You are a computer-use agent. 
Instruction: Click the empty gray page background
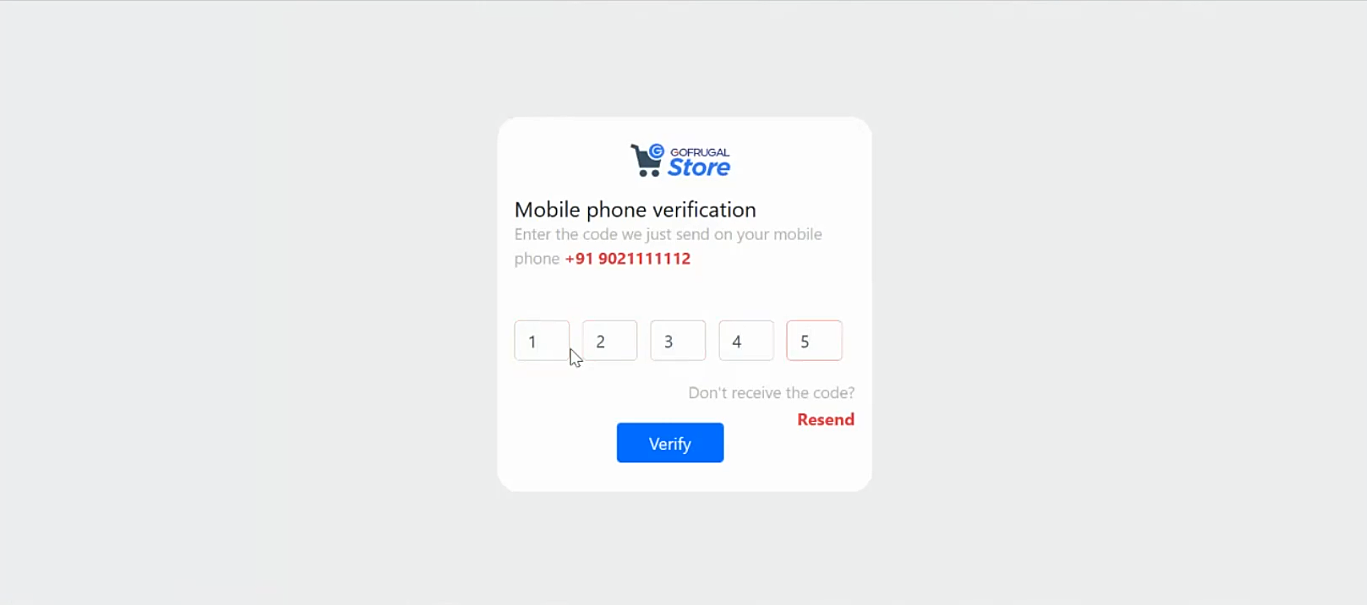tap(250, 300)
